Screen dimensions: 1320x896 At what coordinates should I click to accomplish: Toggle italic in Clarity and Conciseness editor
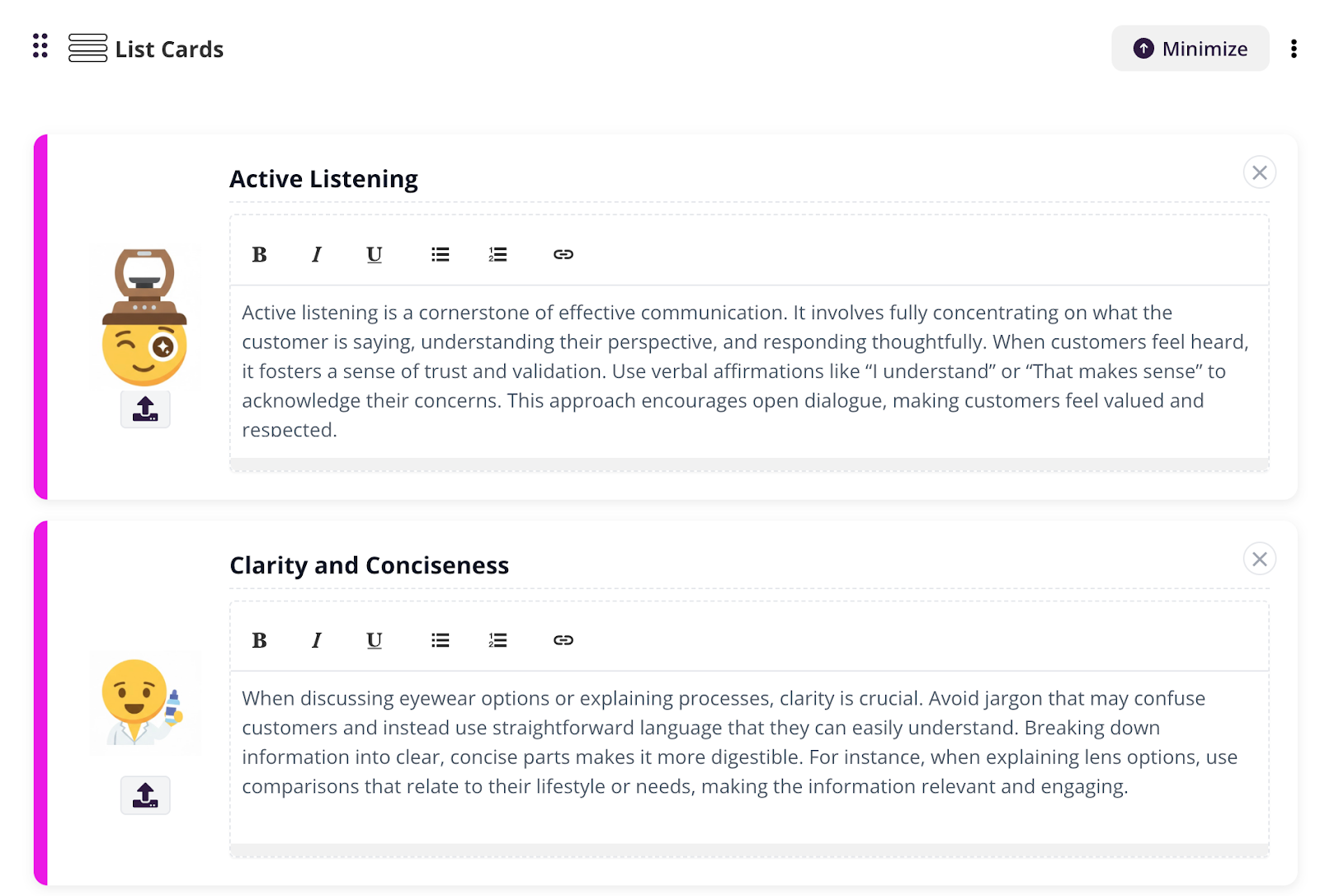(317, 640)
